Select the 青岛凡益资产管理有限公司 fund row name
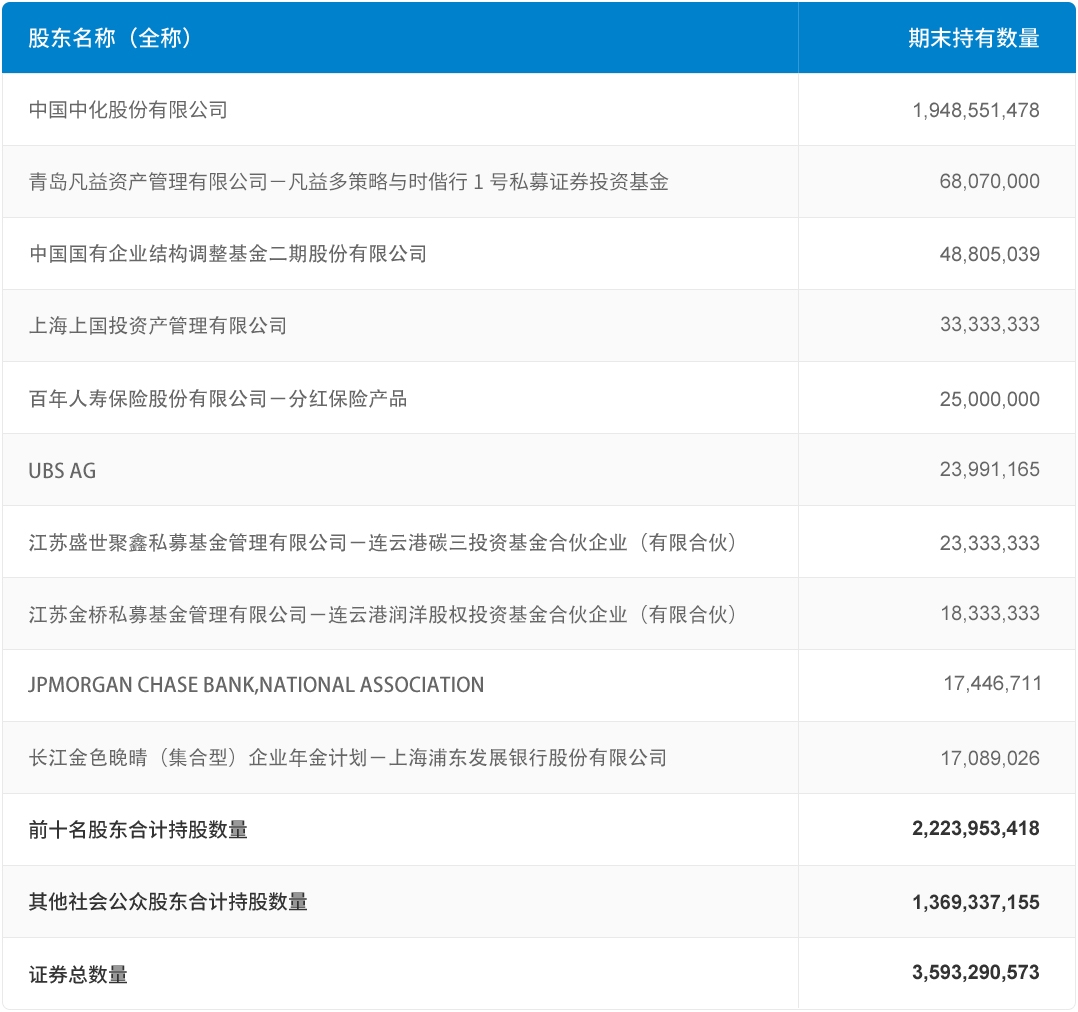1078x1012 pixels. 348,182
